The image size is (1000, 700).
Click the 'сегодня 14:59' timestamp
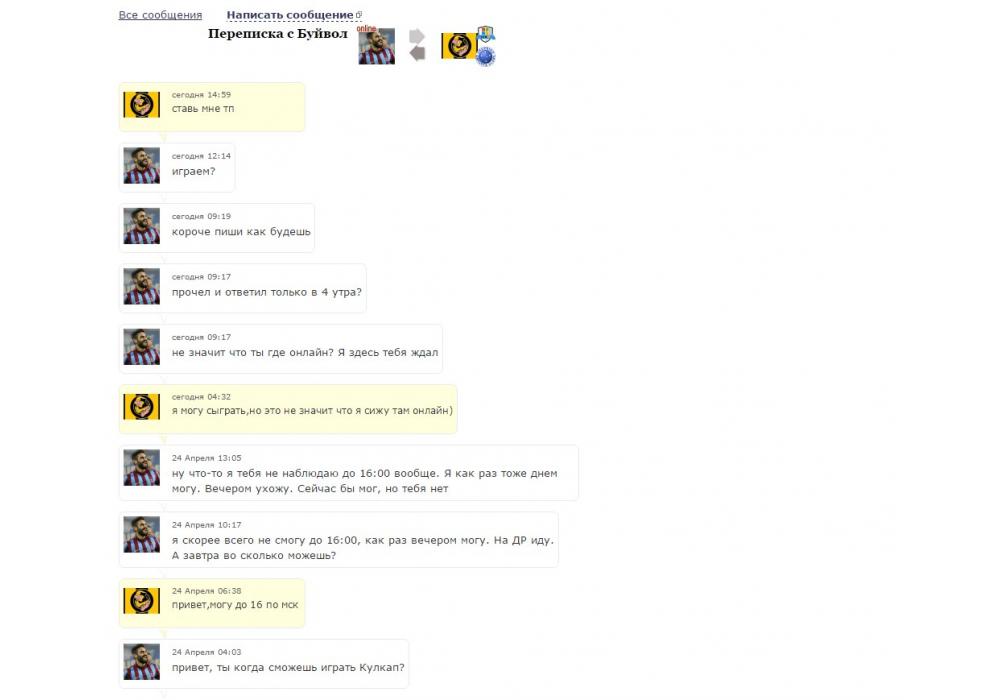201,94
